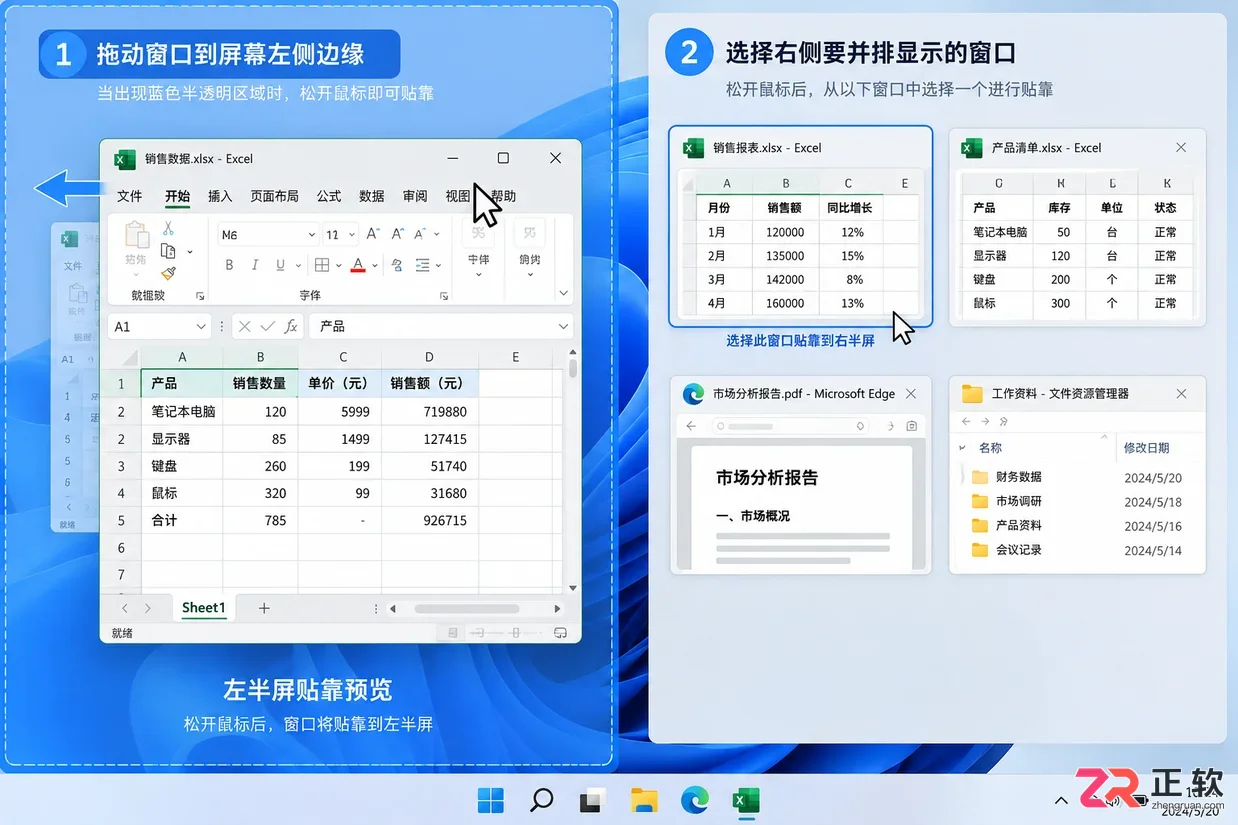
Task: Select the 插入 ribbon tab
Action: click(x=220, y=196)
